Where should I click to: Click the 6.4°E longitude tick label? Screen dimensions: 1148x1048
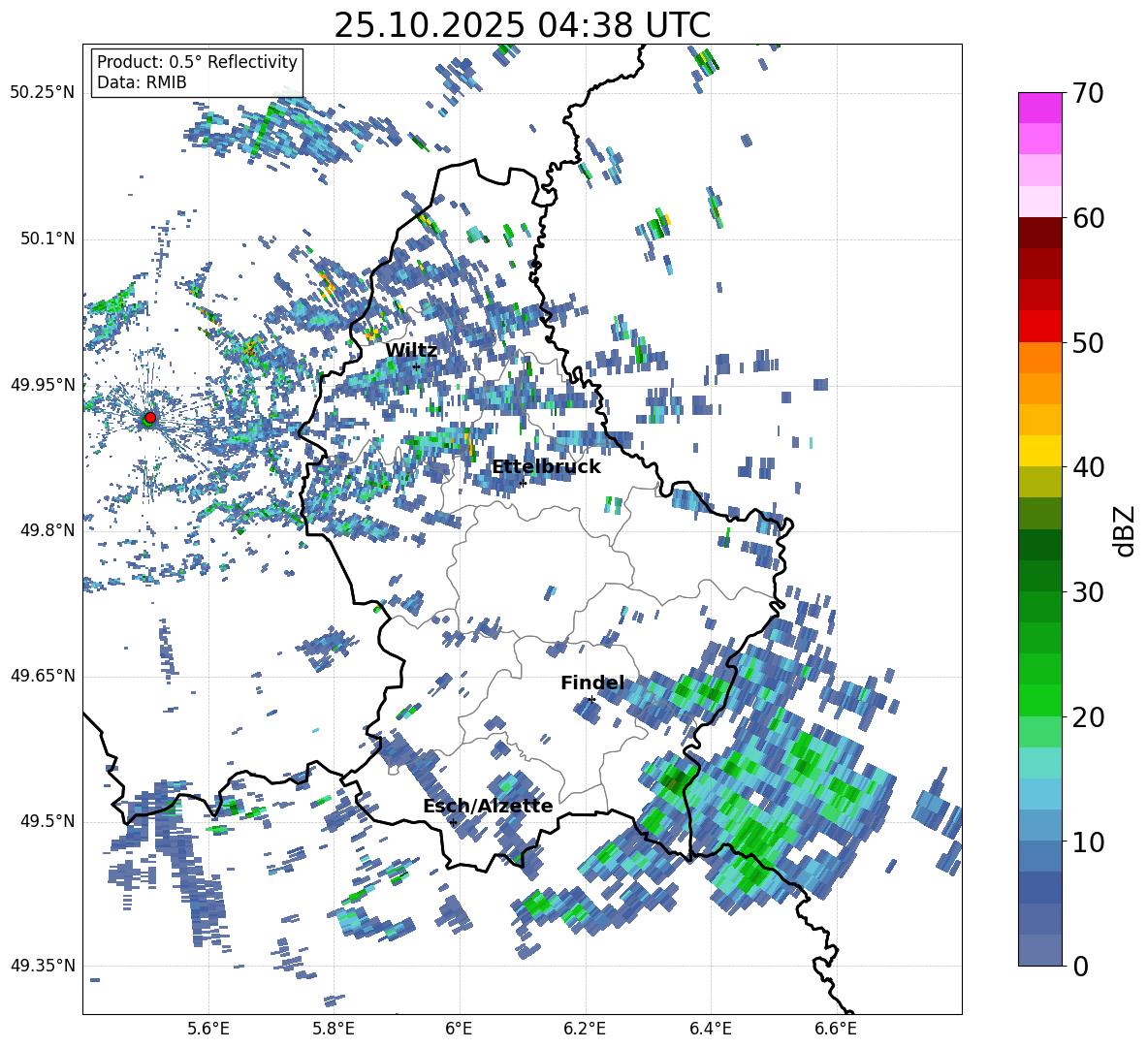point(710,1029)
